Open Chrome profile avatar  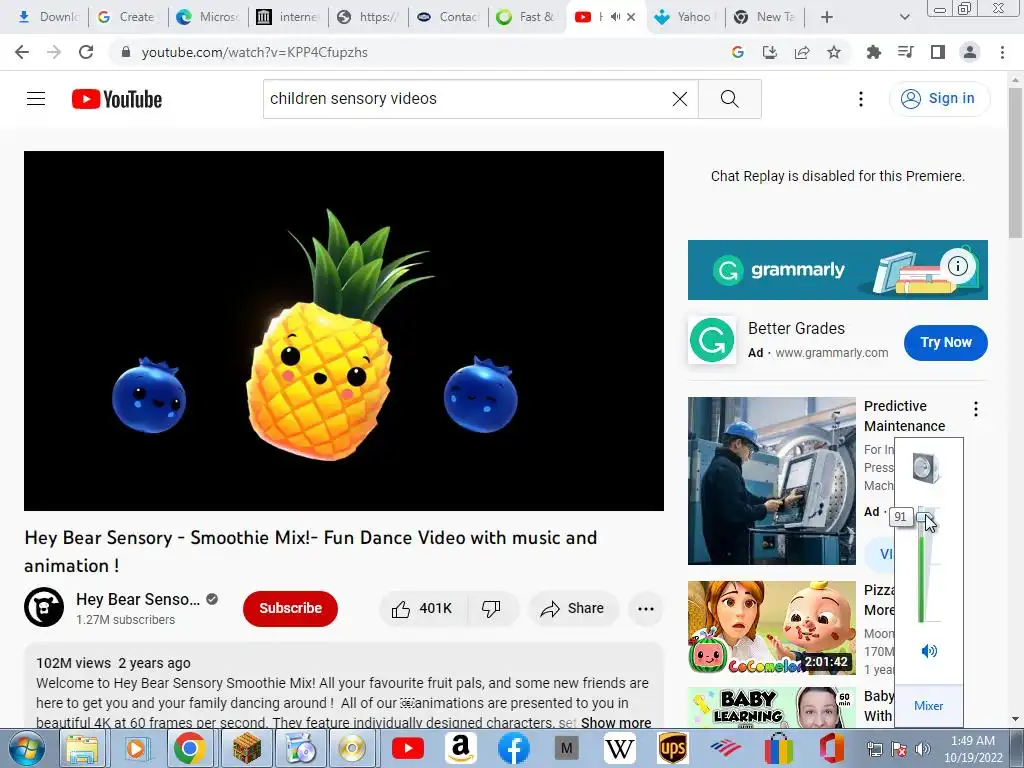tap(970, 52)
